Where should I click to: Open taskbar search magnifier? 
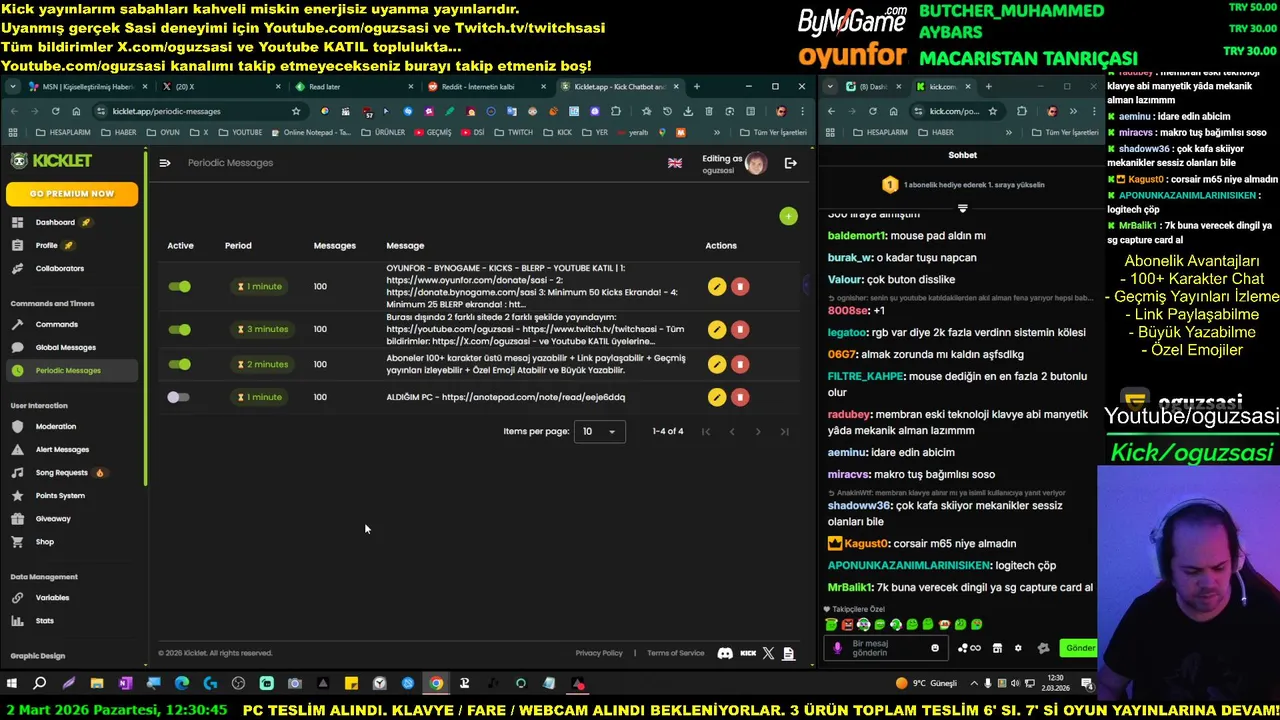coord(40,684)
